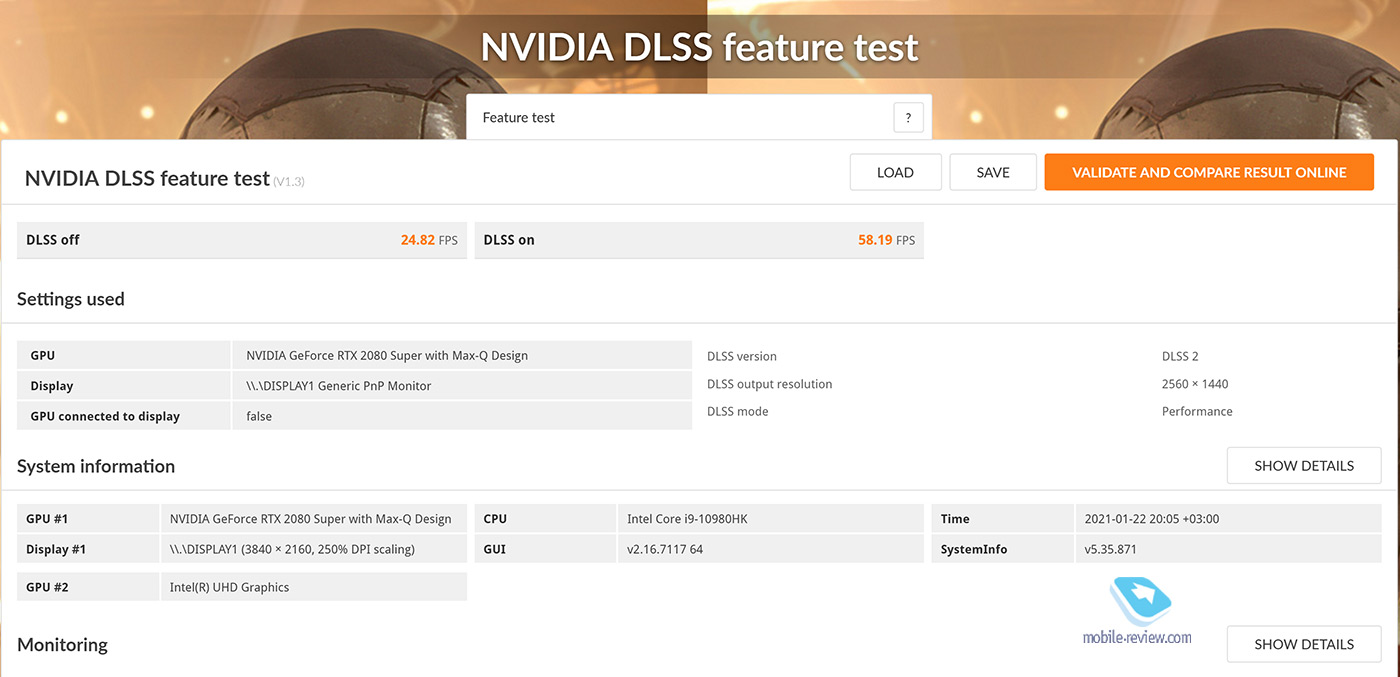This screenshot has width=1400, height=677.
Task: Select the SystemInfo v5.35.871 value
Action: (x=1110, y=549)
